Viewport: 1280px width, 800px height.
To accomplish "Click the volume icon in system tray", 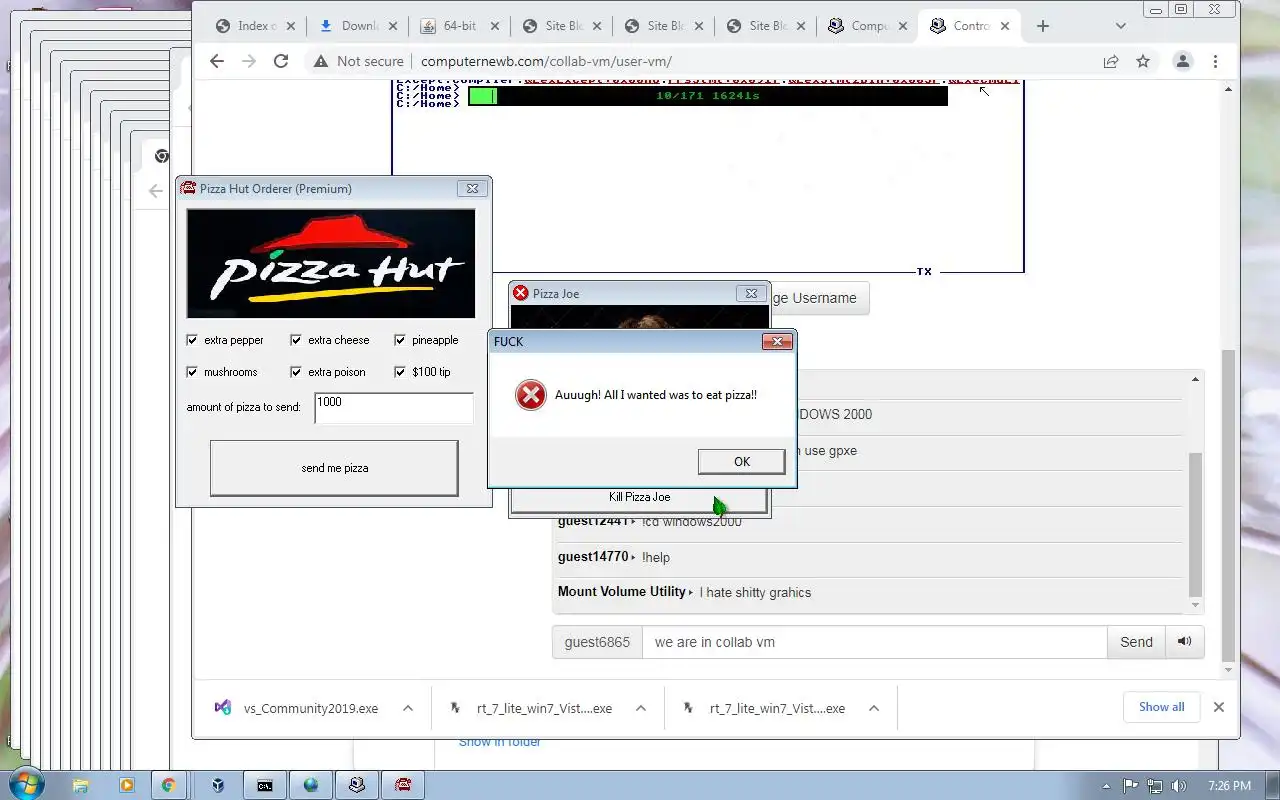I will click(1179, 785).
